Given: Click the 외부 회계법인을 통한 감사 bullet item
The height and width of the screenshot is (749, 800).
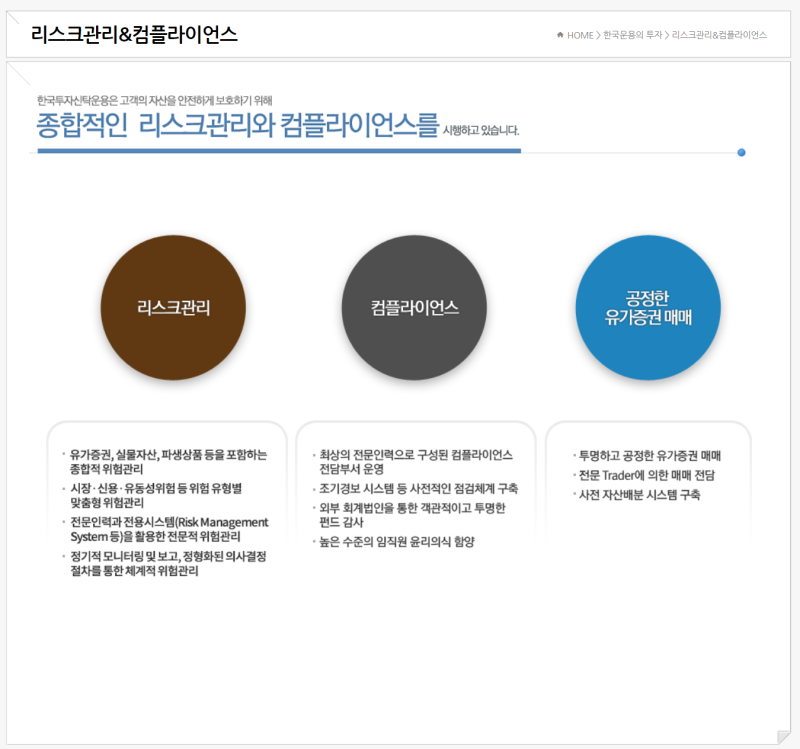Looking at the screenshot, I should 412,515.
